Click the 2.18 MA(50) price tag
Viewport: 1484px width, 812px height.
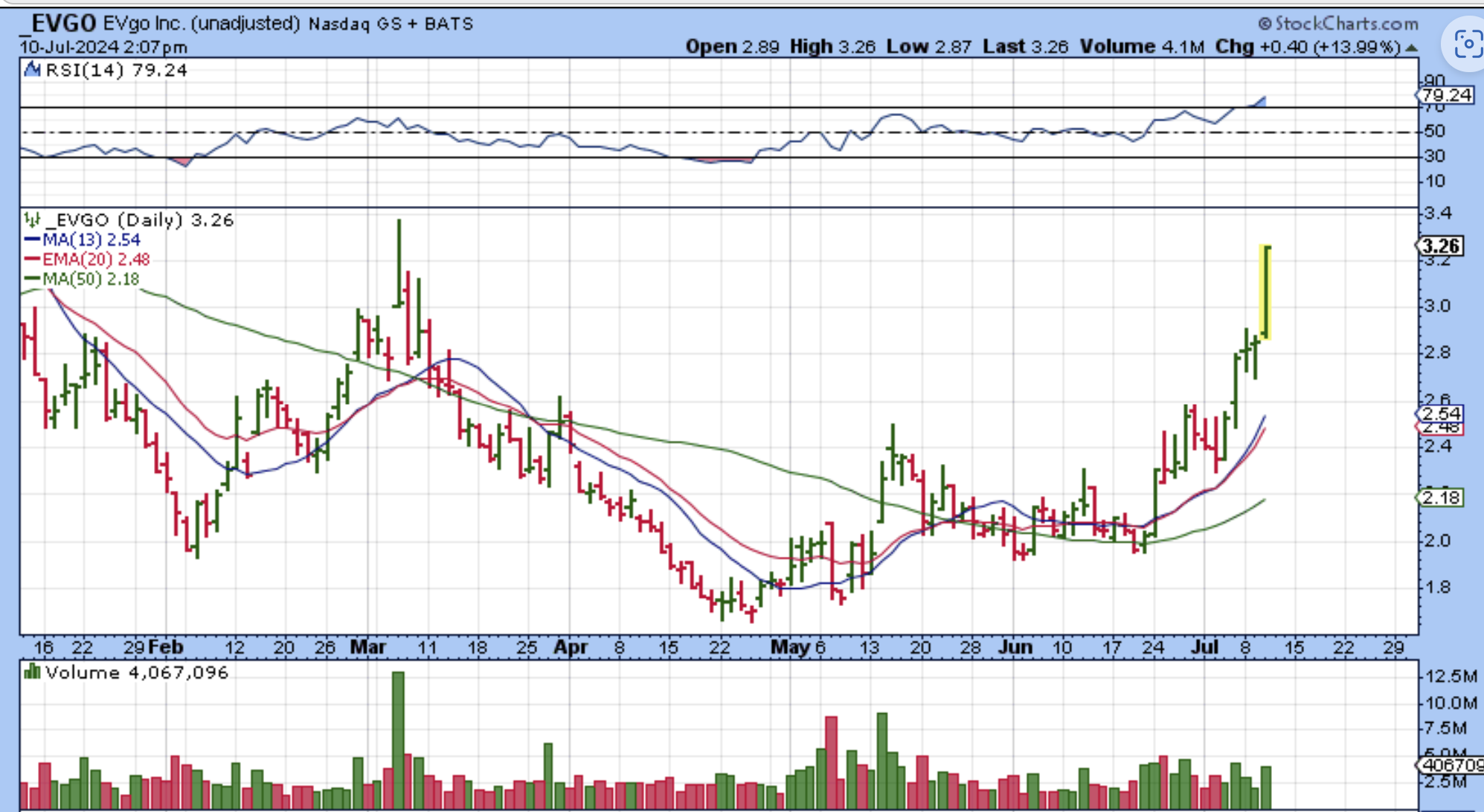(x=1441, y=497)
